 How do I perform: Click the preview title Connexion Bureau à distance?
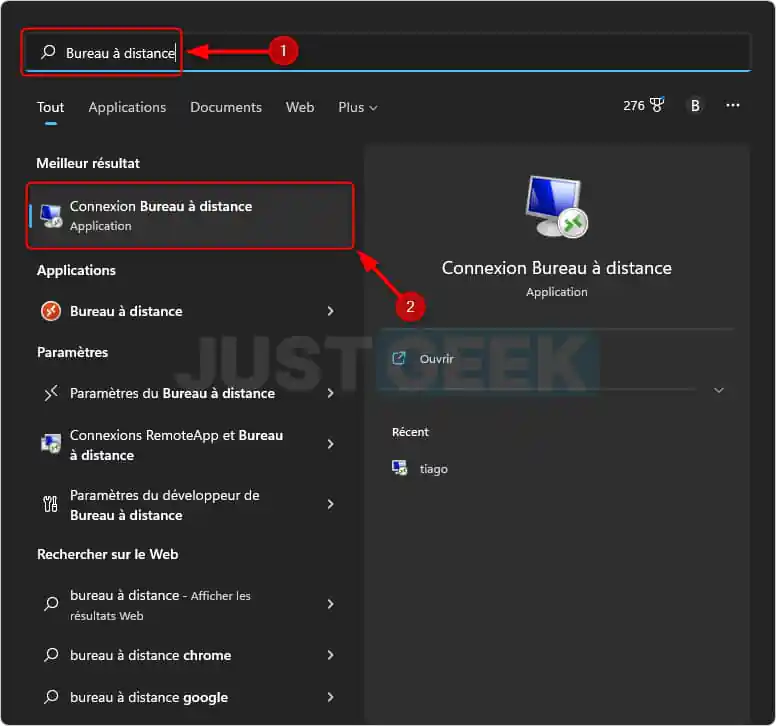coord(557,268)
